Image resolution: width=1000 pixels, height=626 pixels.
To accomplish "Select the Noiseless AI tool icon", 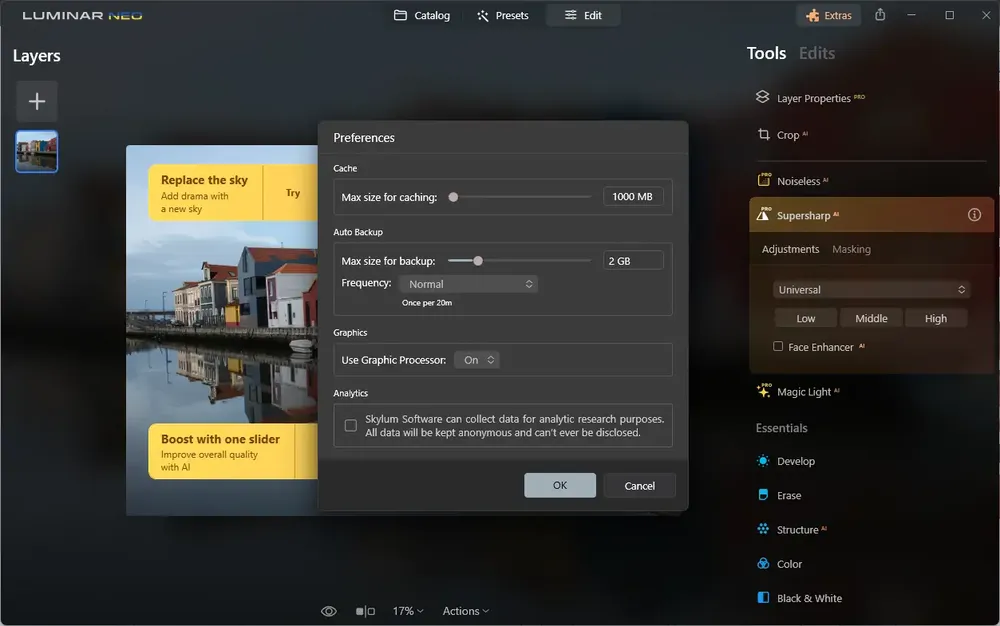I will [763, 180].
